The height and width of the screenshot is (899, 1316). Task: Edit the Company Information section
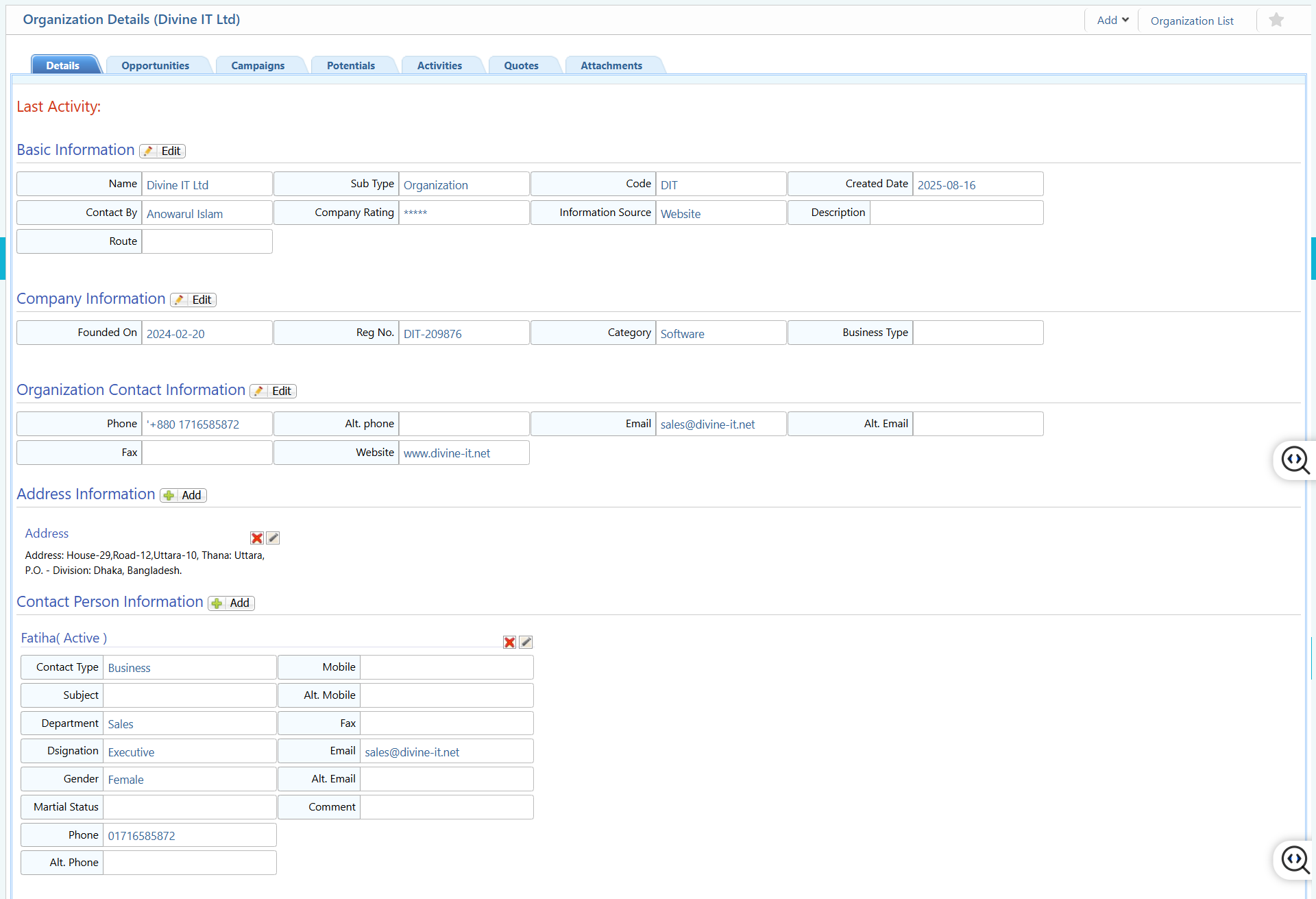(193, 300)
